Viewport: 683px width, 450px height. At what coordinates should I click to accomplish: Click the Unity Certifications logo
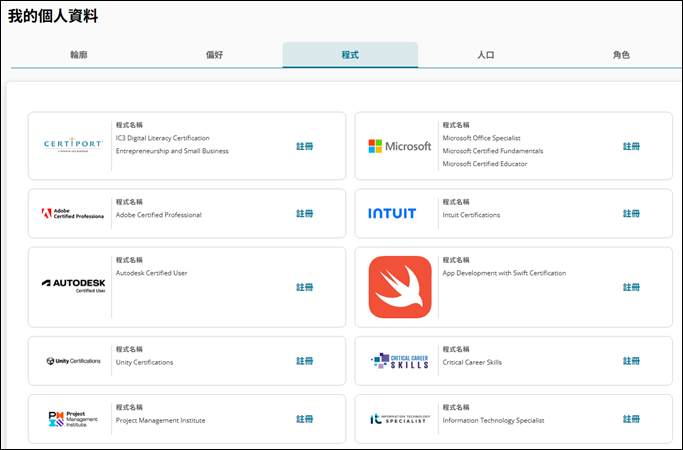74,361
